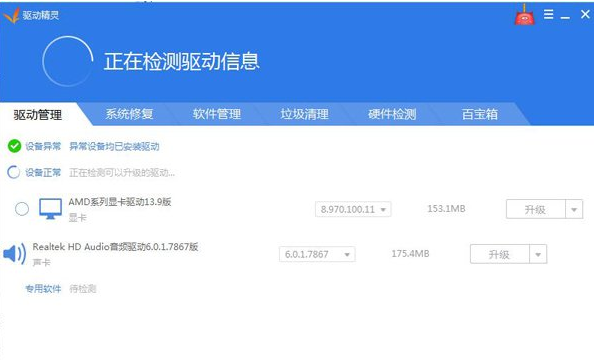Switch to the 系统修复 tab
Screen dimensions: 594x360
129,114
